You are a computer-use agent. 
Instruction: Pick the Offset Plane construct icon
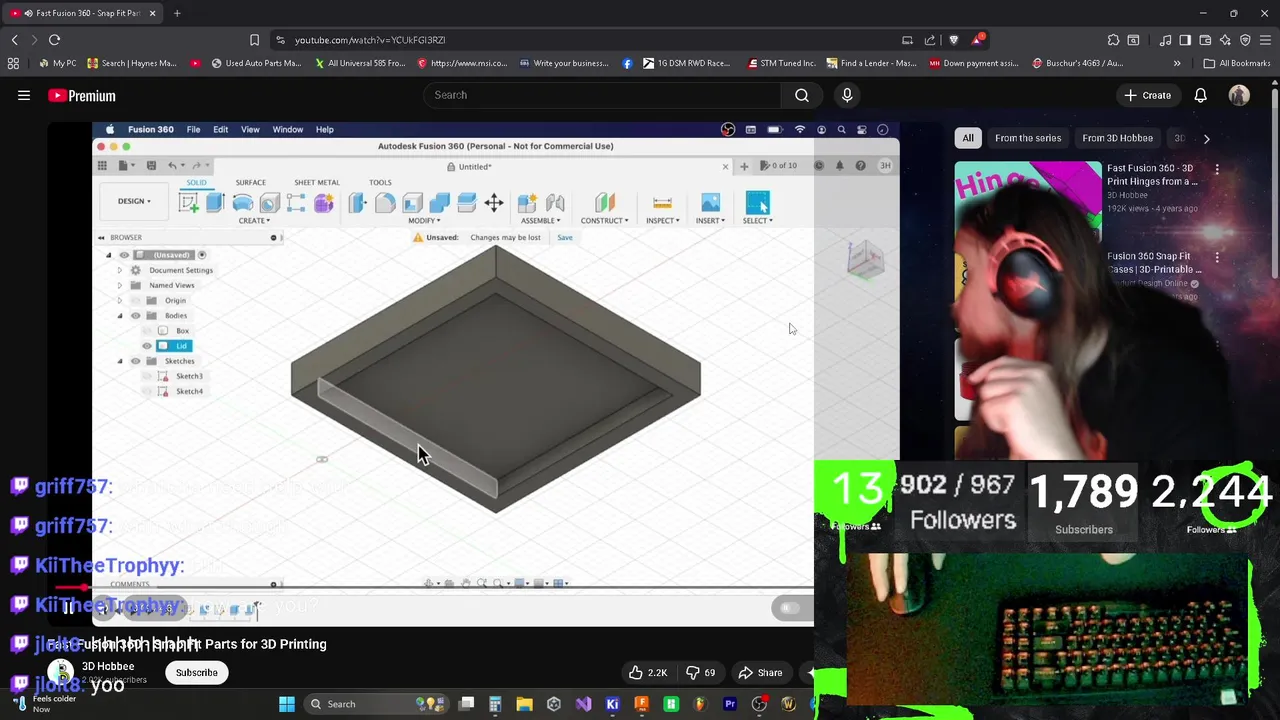click(x=604, y=203)
